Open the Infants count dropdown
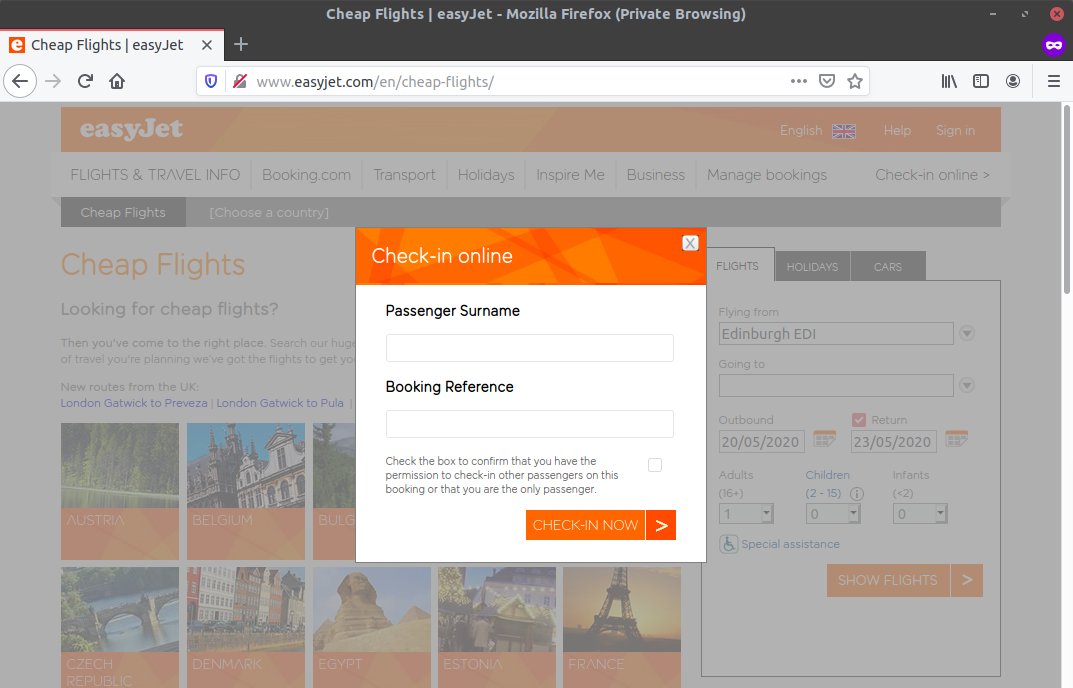Screen dimensions: 1073x688 point(920,513)
